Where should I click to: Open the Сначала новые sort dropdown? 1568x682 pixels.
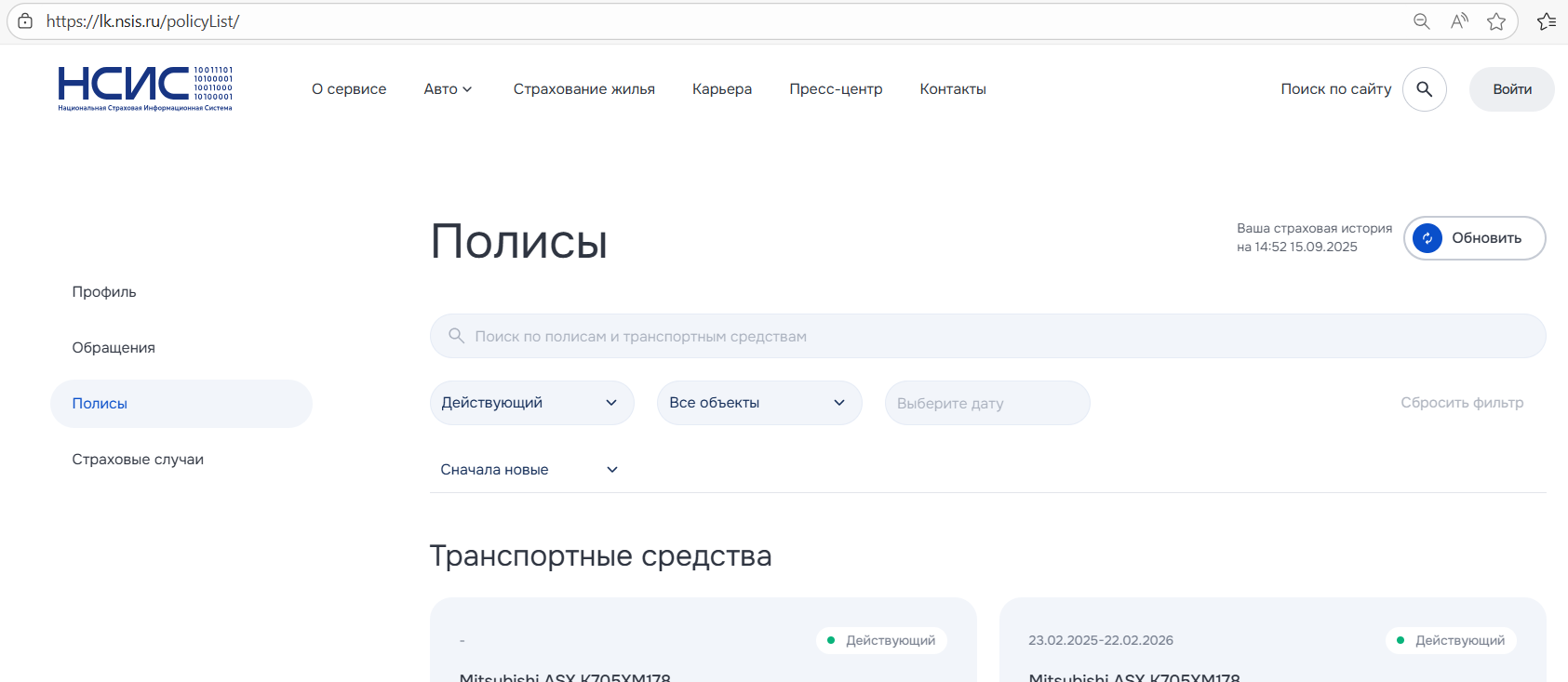[529, 470]
